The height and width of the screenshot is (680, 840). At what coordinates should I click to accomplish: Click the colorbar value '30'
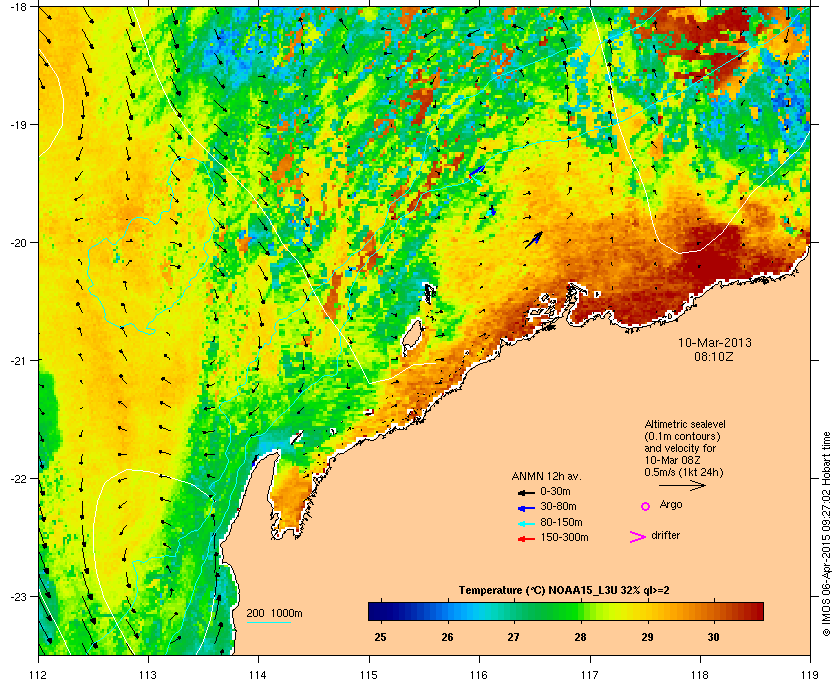tap(714, 637)
